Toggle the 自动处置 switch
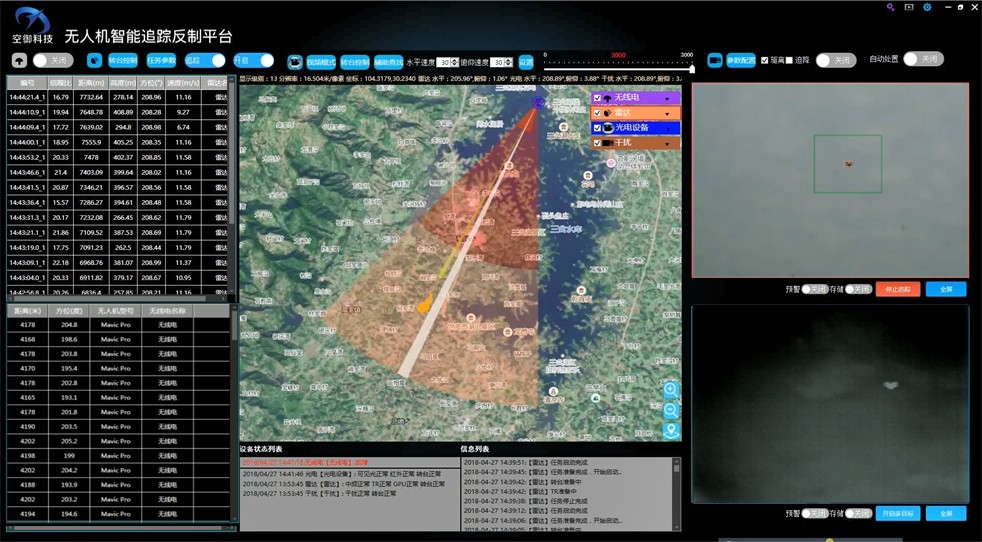982x542 pixels. pyautogui.click(x=923, y=59)
